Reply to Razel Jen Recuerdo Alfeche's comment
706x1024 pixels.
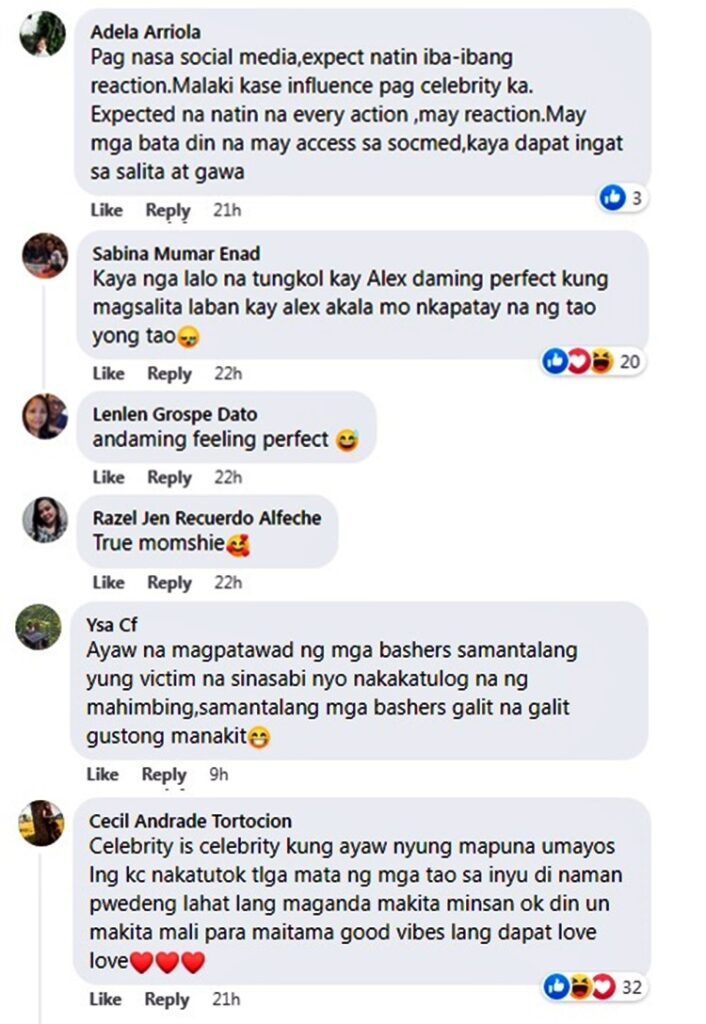click(x=169, y=582)
